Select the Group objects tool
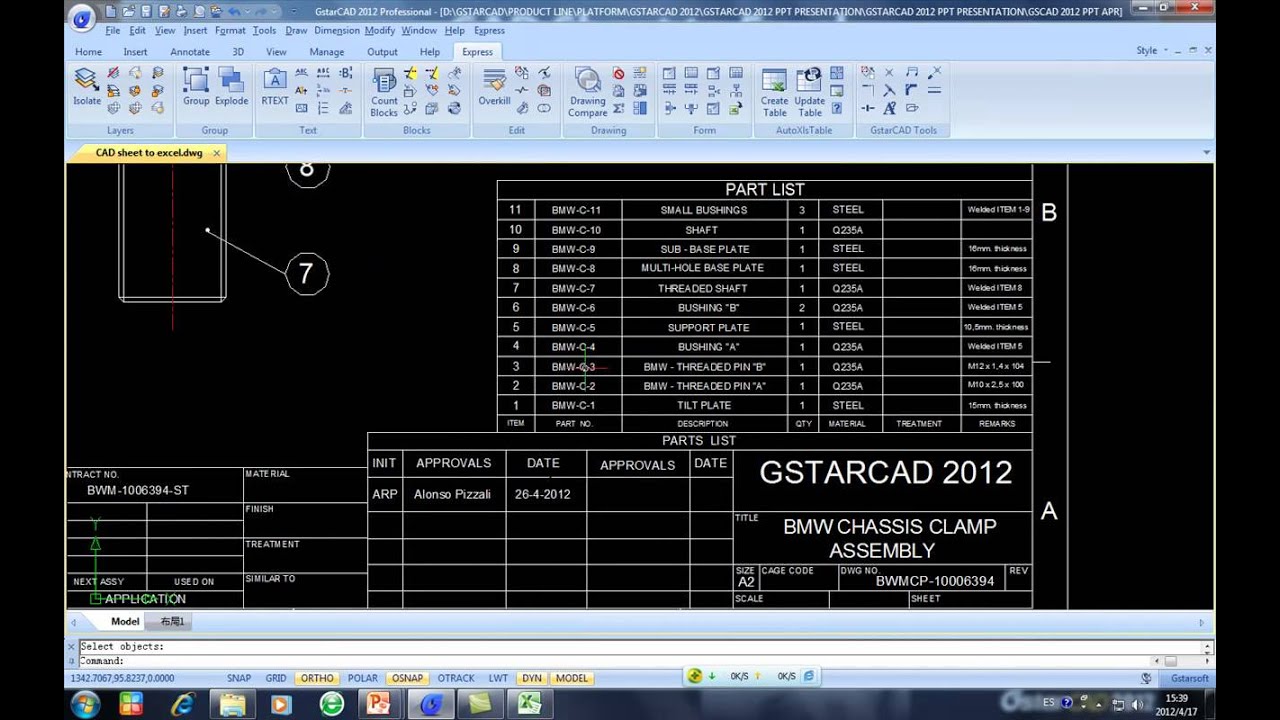The width and height of the screenshot is (1280, 720). coord(196,86)
